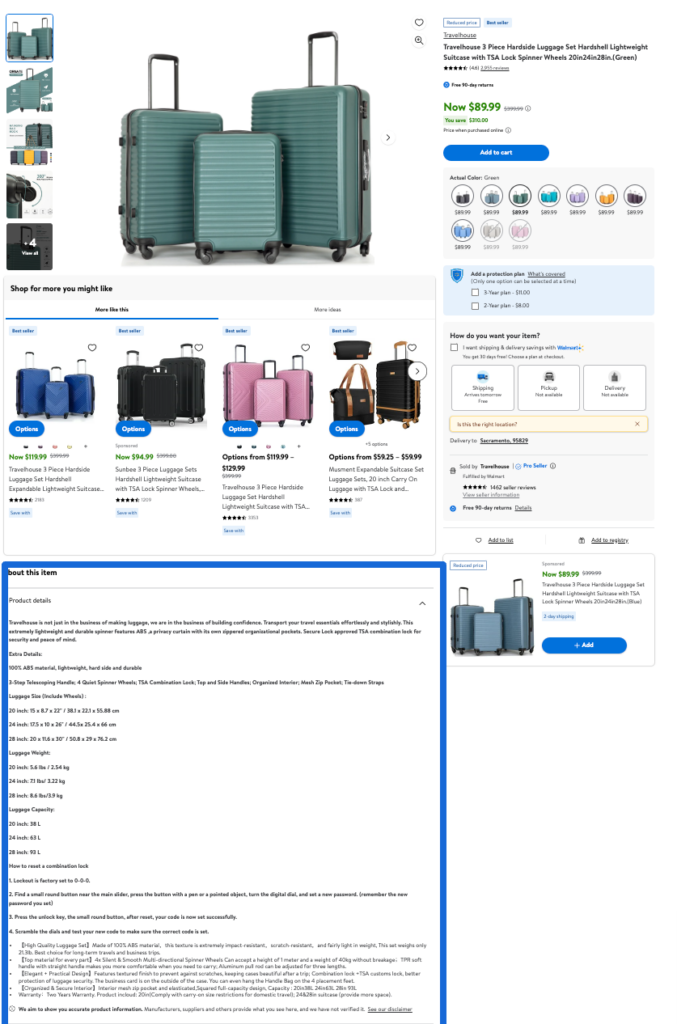Select the 'More like this' tab

112,310
